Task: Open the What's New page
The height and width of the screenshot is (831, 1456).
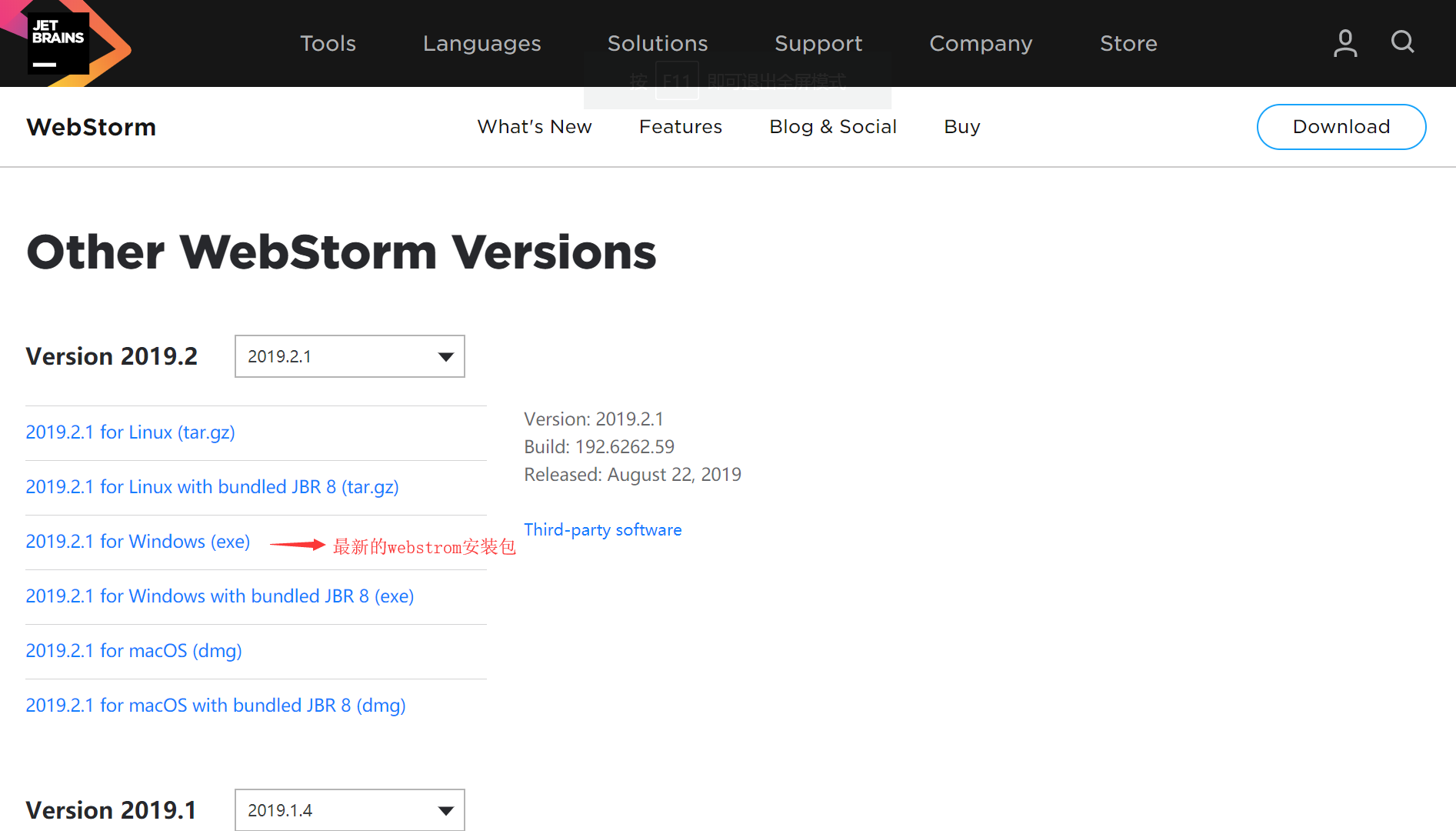Action: click(535, 126)
